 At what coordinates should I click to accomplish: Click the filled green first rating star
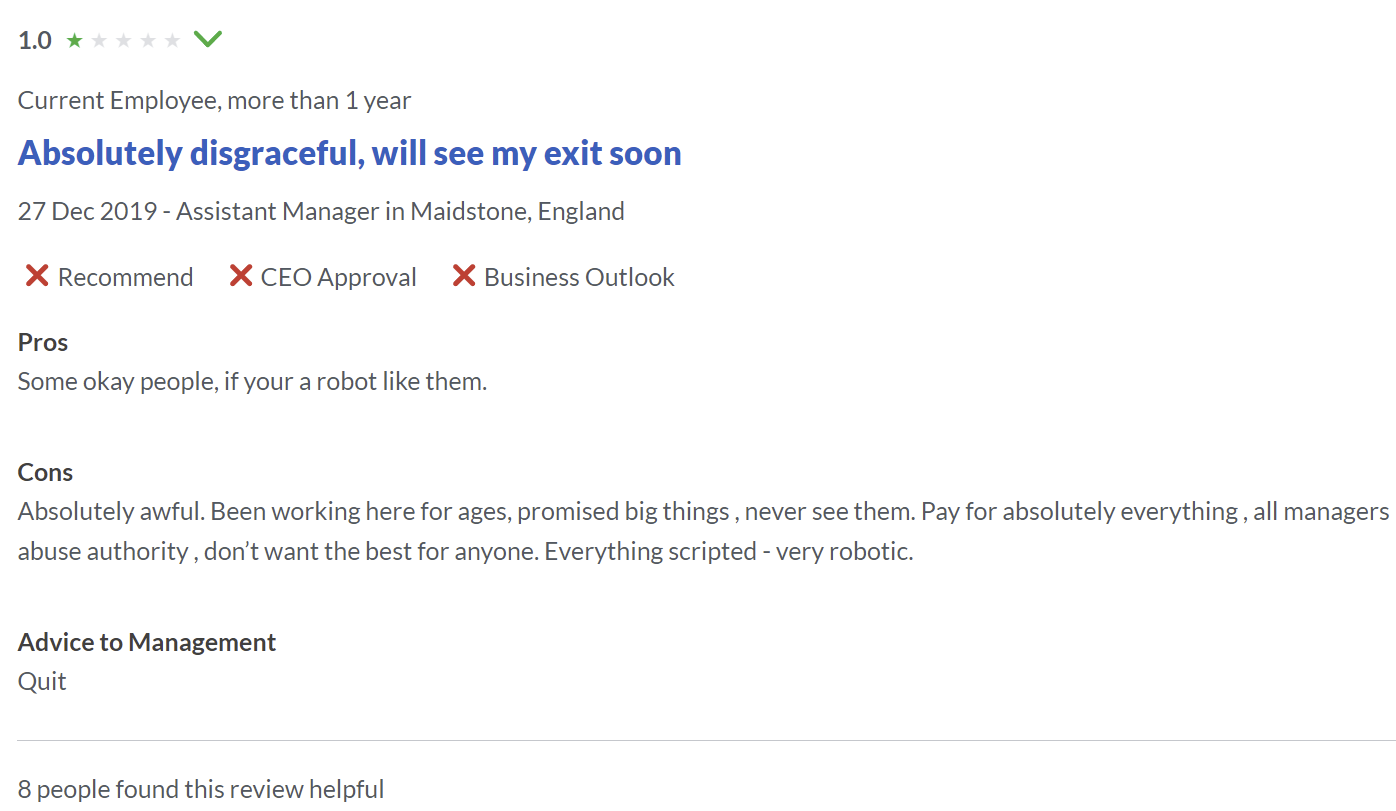(75, 41)
